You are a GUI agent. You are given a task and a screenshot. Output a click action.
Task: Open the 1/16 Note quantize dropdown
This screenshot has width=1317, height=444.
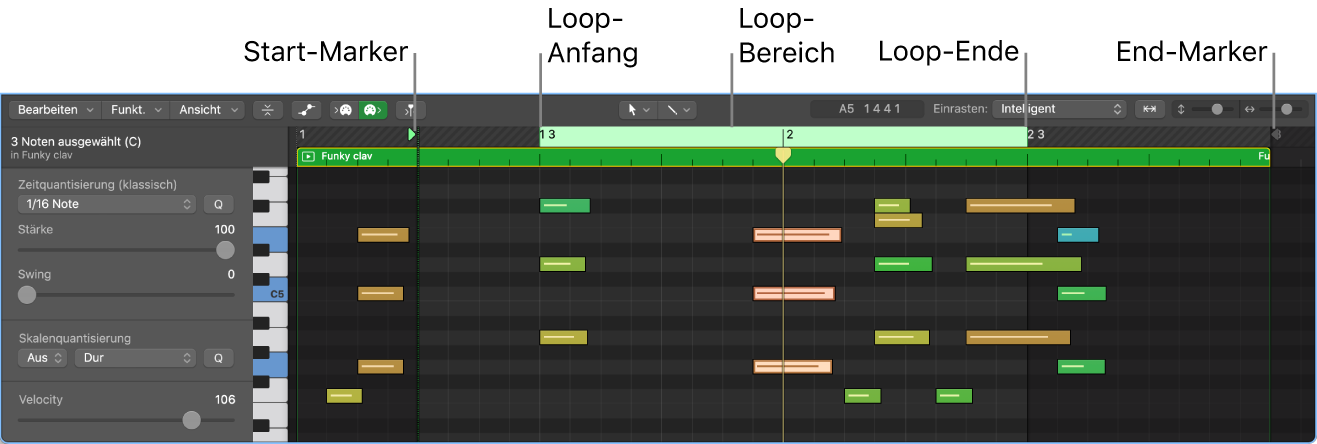click(x=107, y=204)
